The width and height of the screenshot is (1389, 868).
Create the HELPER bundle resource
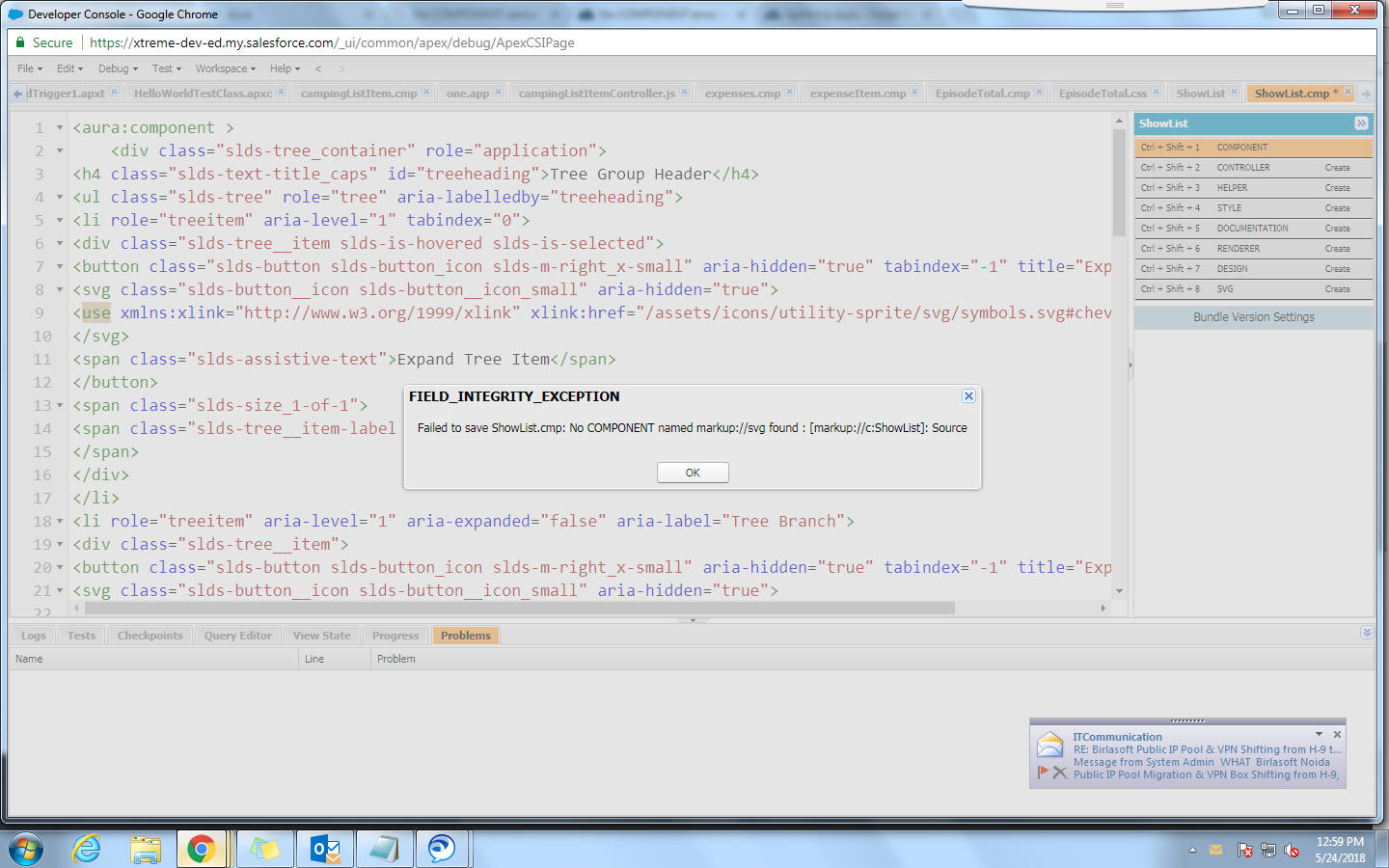pyautogui.click(x=1337, y=188)
